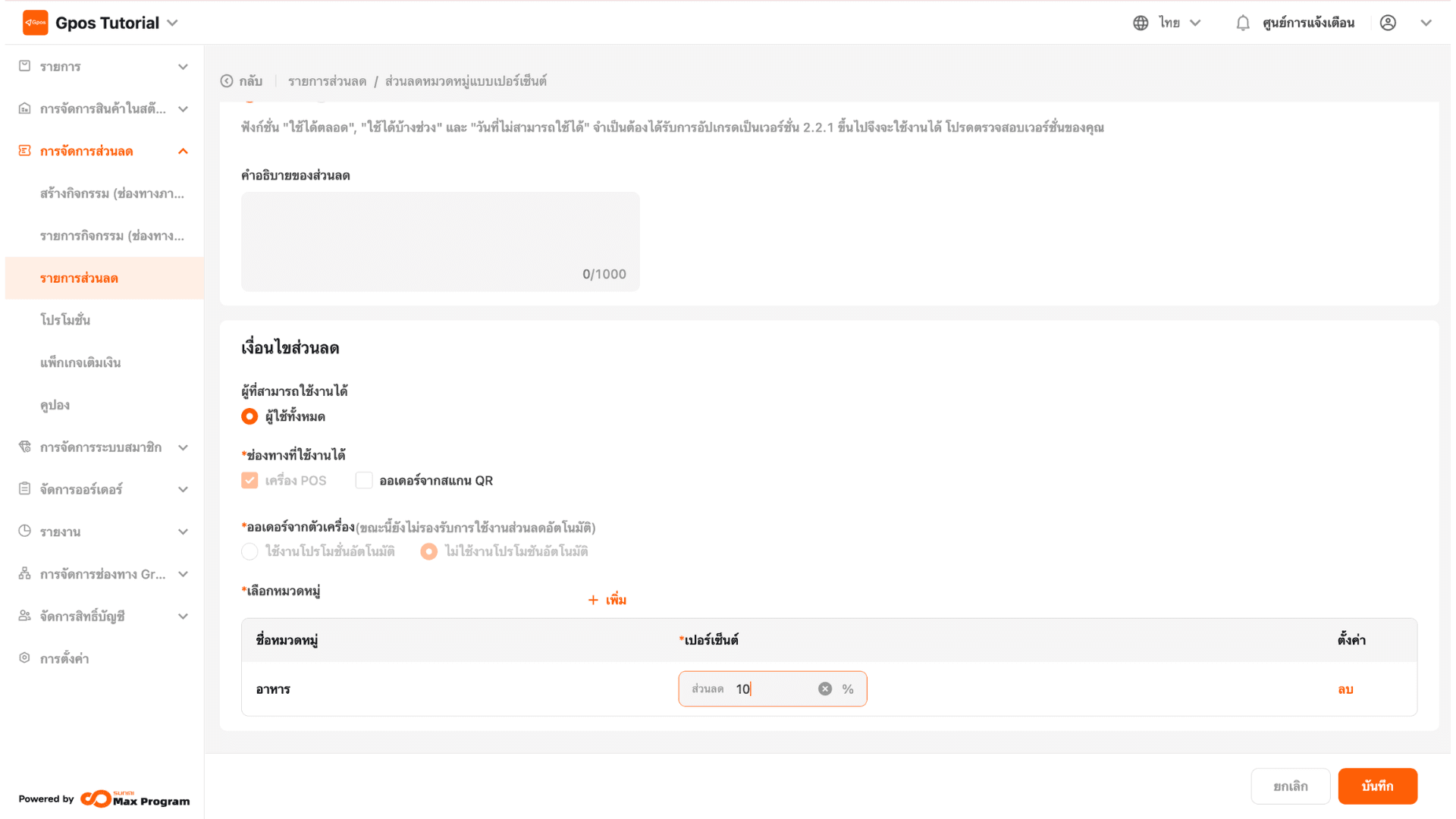Click the user account profile icon
This screenshot has height=819, width=1456.
(1387, 23)
